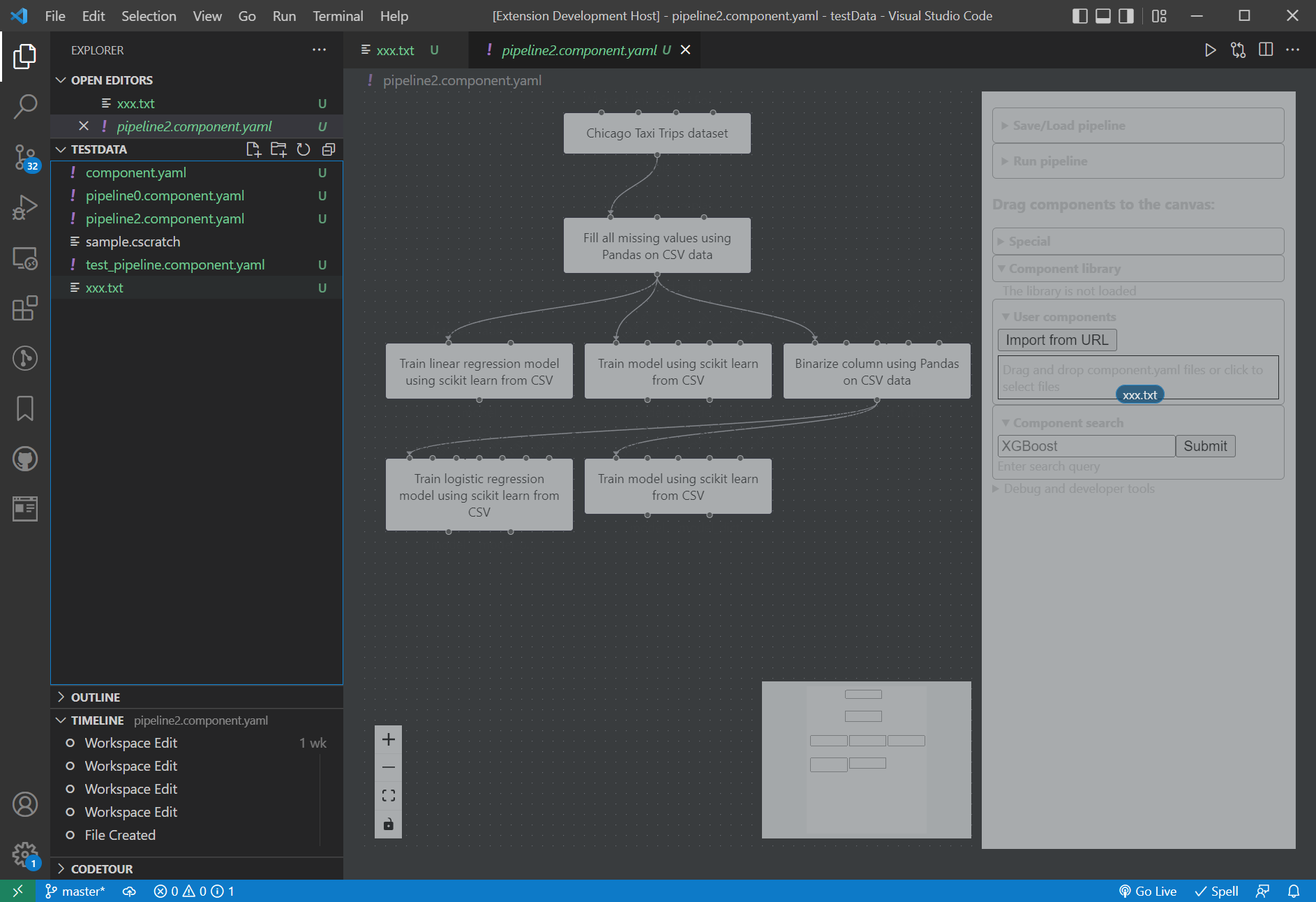Toggle the bottom panel visibility
Screen dimensions: 1316x902
1102,15
